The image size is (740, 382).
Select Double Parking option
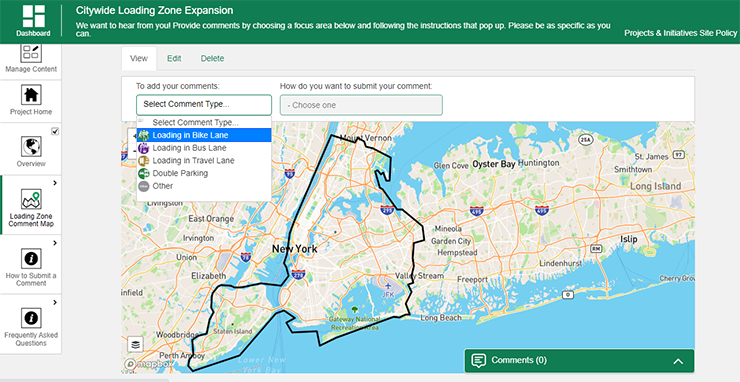(204, 174)
